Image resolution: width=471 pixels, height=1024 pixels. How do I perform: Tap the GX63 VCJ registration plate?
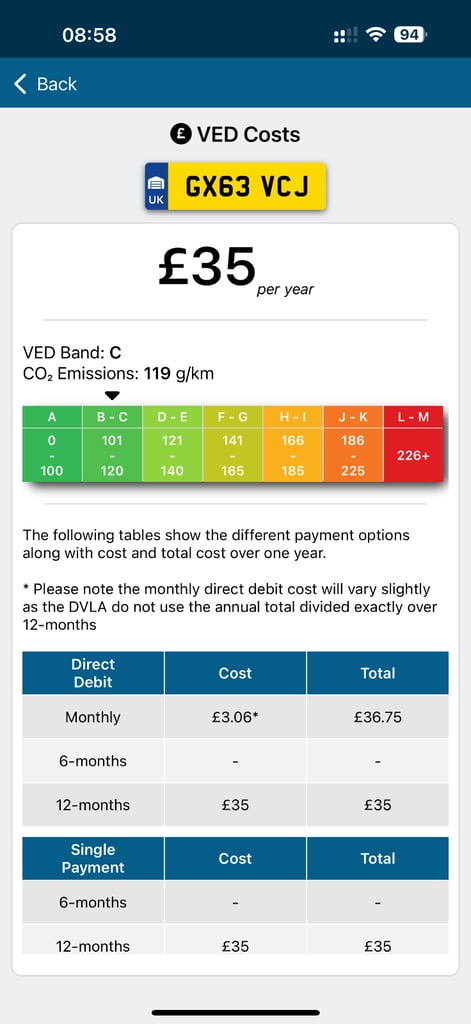235,186
